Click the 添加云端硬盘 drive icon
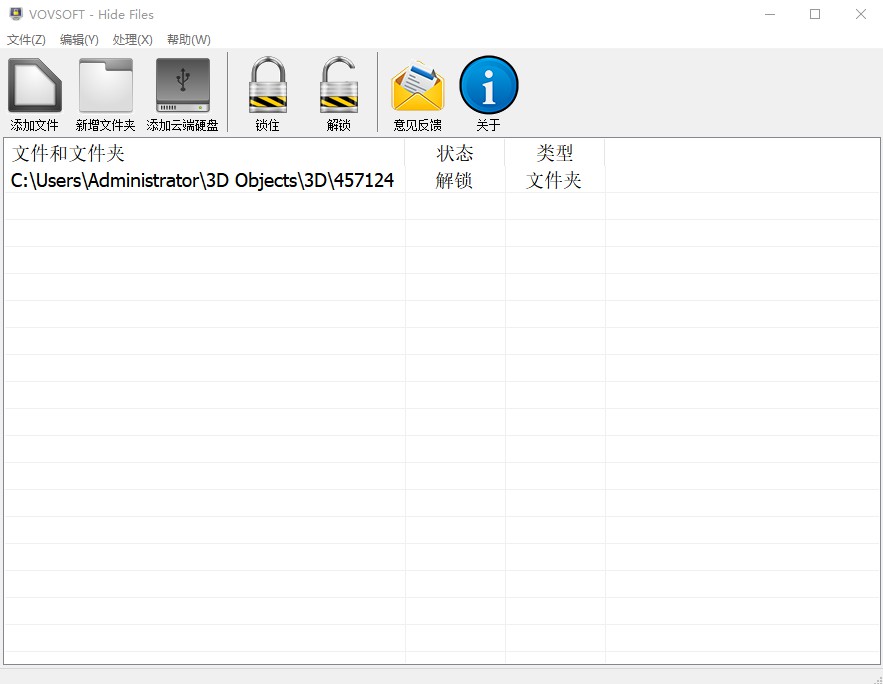The height and width of the screenshot is (684, 883). [x=182, y=86]
